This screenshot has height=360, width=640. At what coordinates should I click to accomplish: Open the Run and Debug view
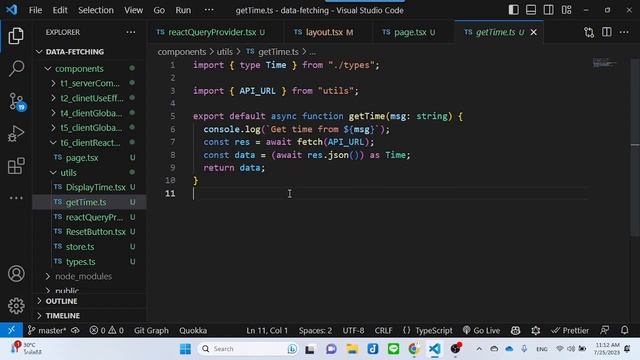16,134
